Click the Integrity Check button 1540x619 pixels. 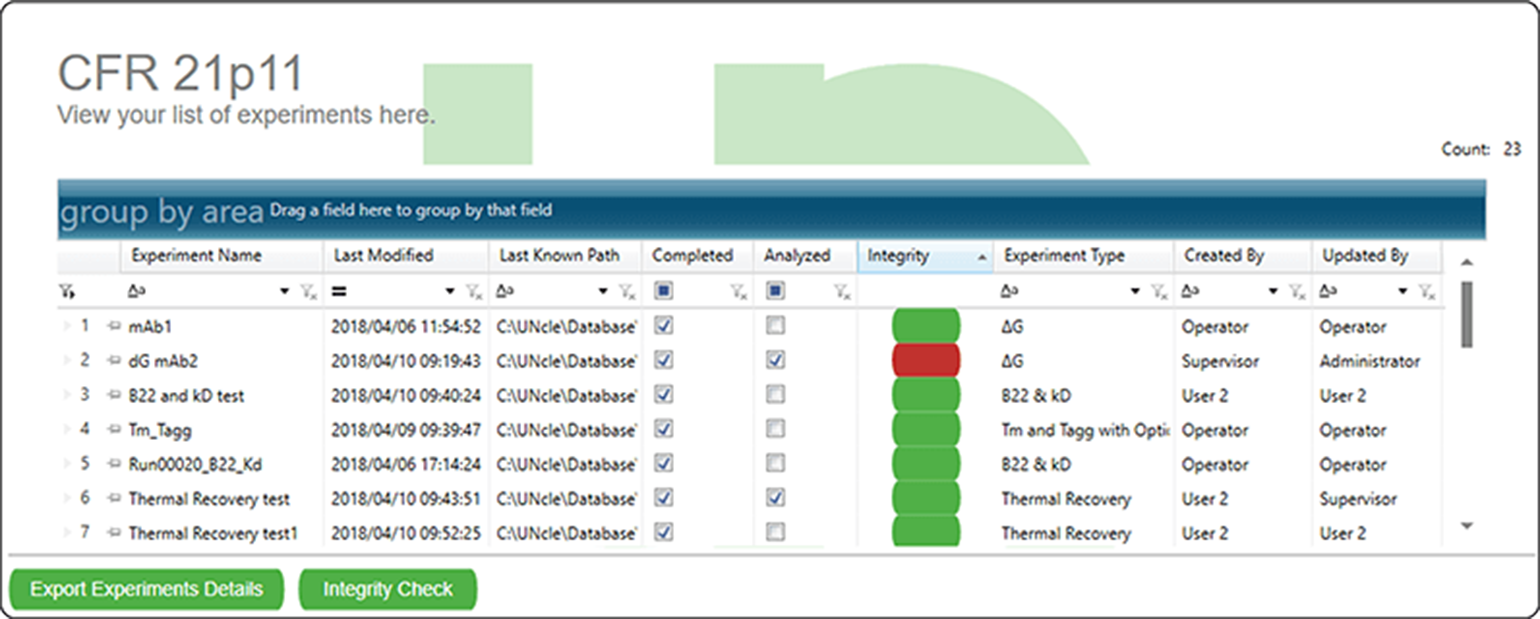click(x=388, y=589)
